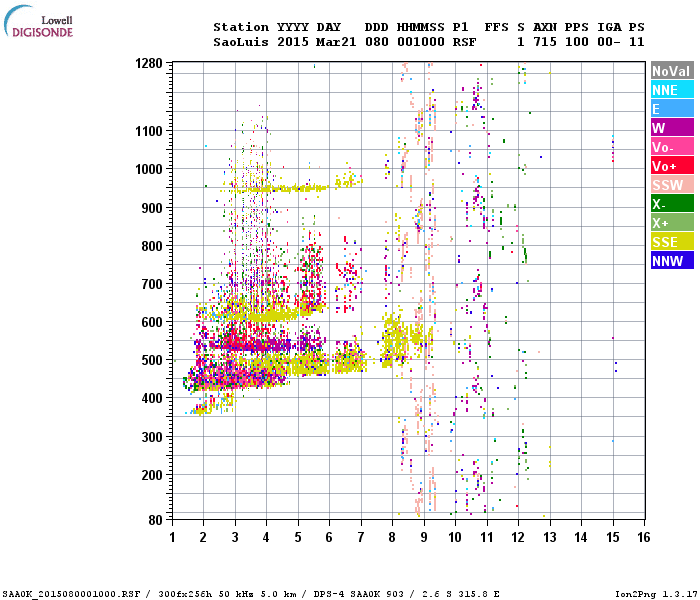Screen dimensions: 700x600
Task: Select the W purple legend swatch
Action: (672, 128)
